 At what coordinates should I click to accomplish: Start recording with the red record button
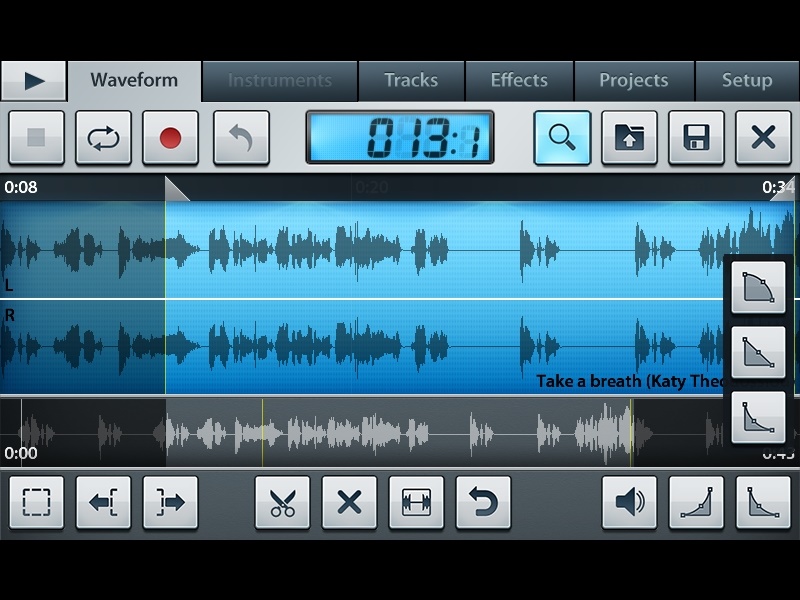[170, 138]
